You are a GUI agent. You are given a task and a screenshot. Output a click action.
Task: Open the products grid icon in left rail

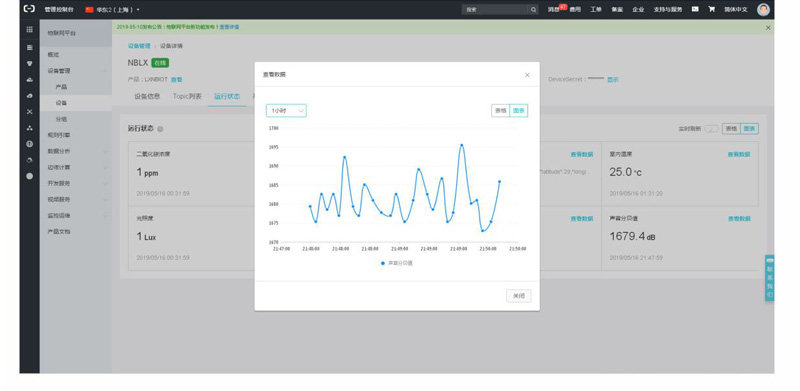(x=30, y=30)
